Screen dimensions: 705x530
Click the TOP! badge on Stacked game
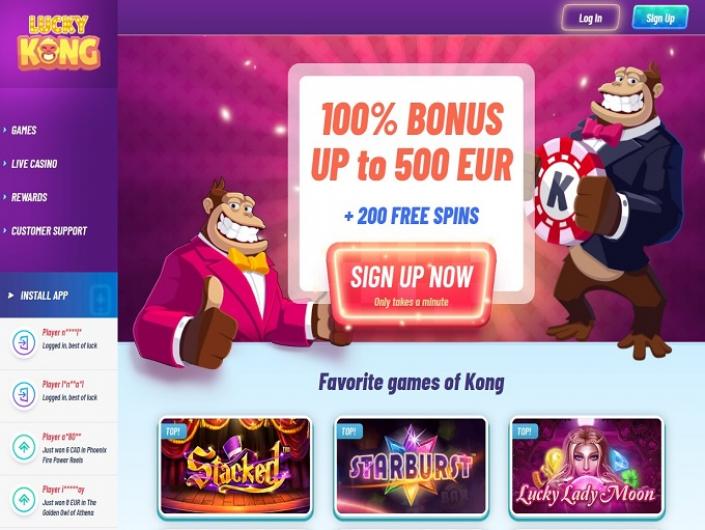tap(173, 432)
